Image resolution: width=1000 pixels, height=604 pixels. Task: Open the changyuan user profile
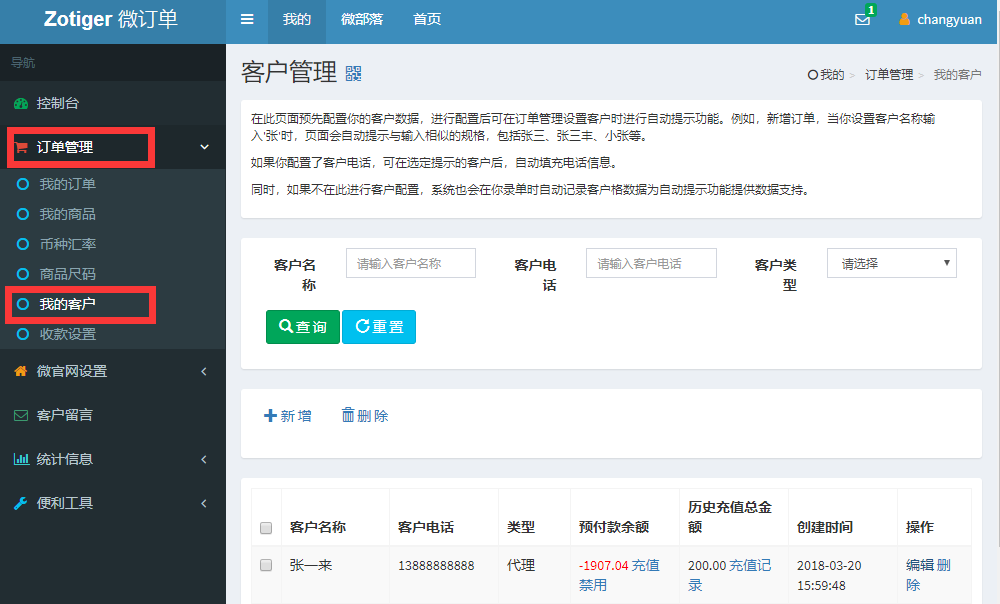(940, 19)
